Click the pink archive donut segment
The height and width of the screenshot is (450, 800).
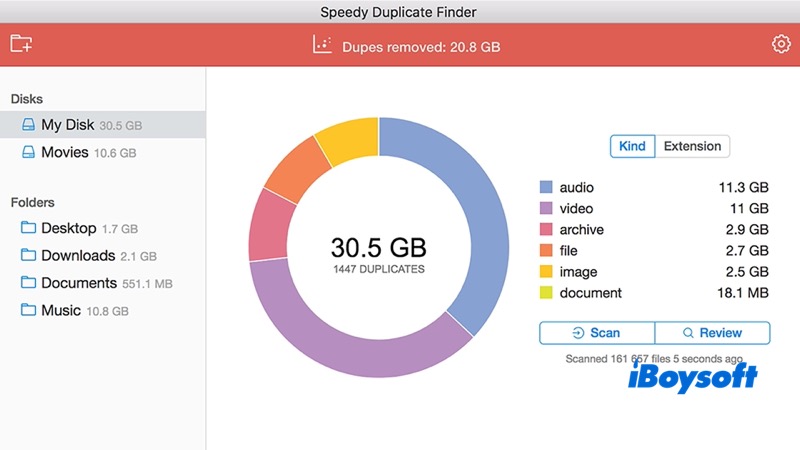269,227
